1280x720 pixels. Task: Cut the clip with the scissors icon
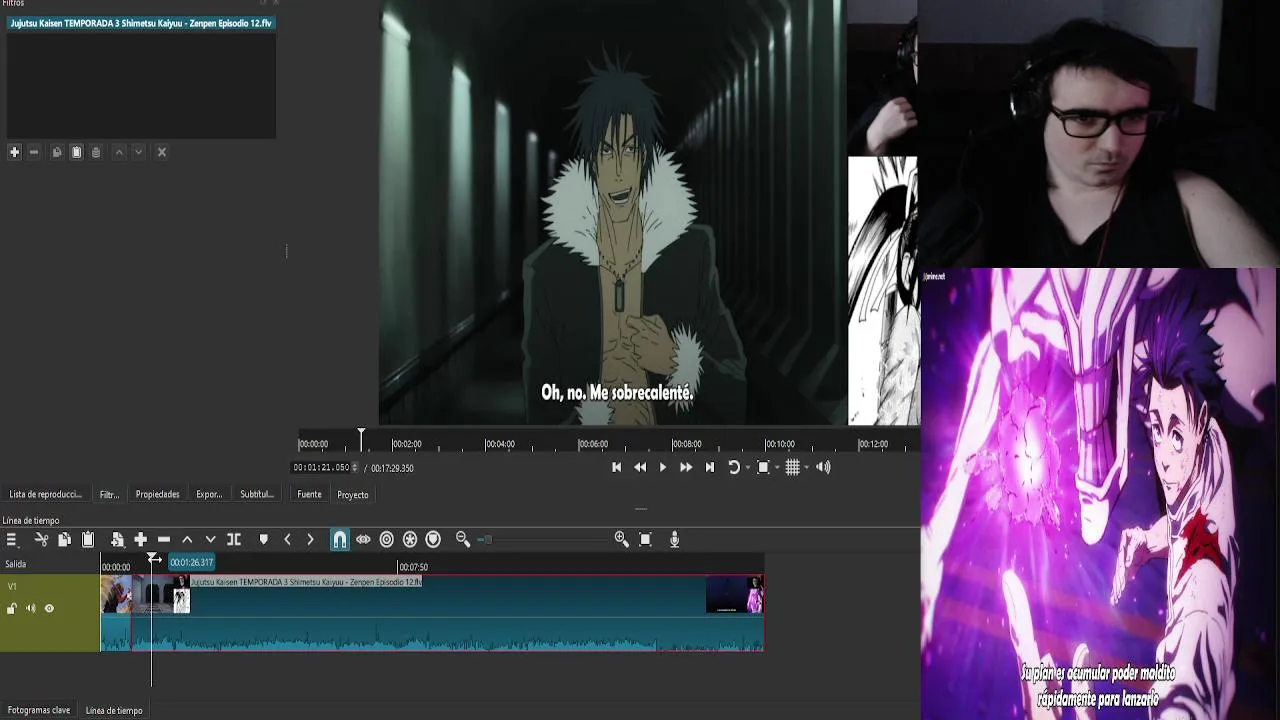[41, 539]
